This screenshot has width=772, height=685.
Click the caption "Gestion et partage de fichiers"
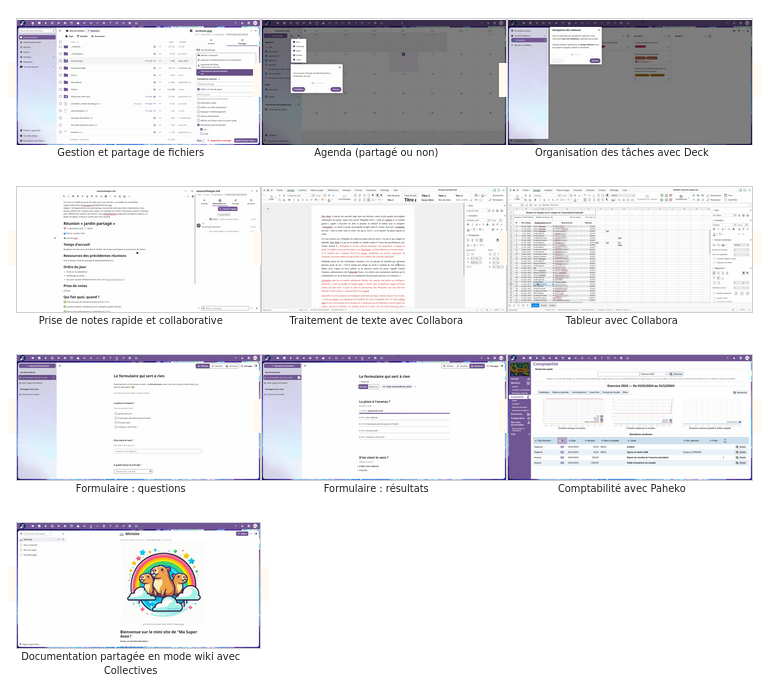coord(130,153)
